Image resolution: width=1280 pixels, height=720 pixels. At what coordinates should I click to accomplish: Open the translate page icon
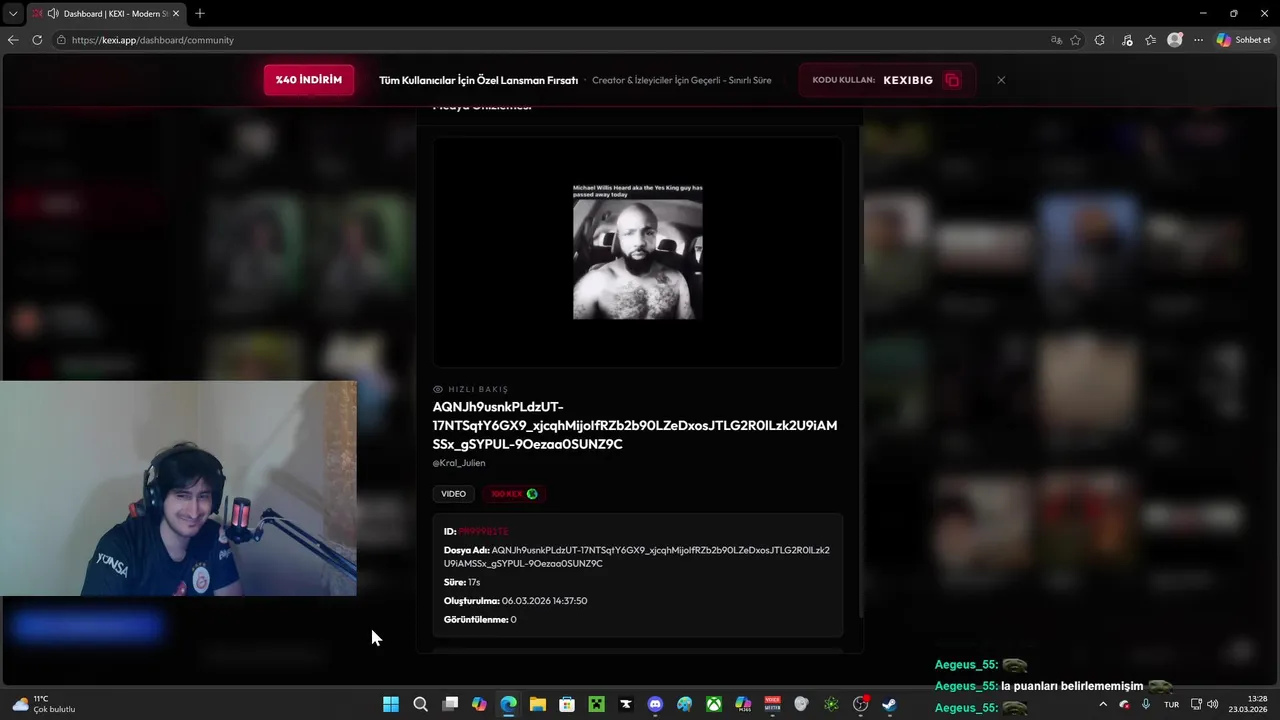[x=1056, y=40]
